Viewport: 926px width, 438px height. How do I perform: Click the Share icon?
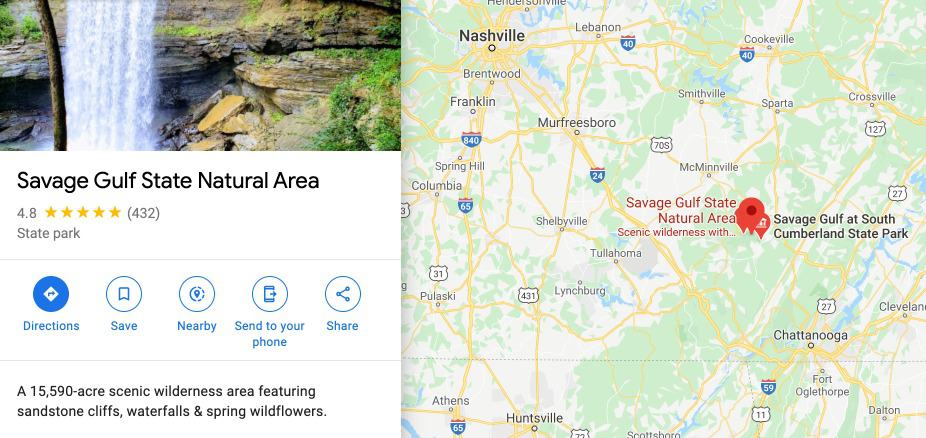pos(343,294)
